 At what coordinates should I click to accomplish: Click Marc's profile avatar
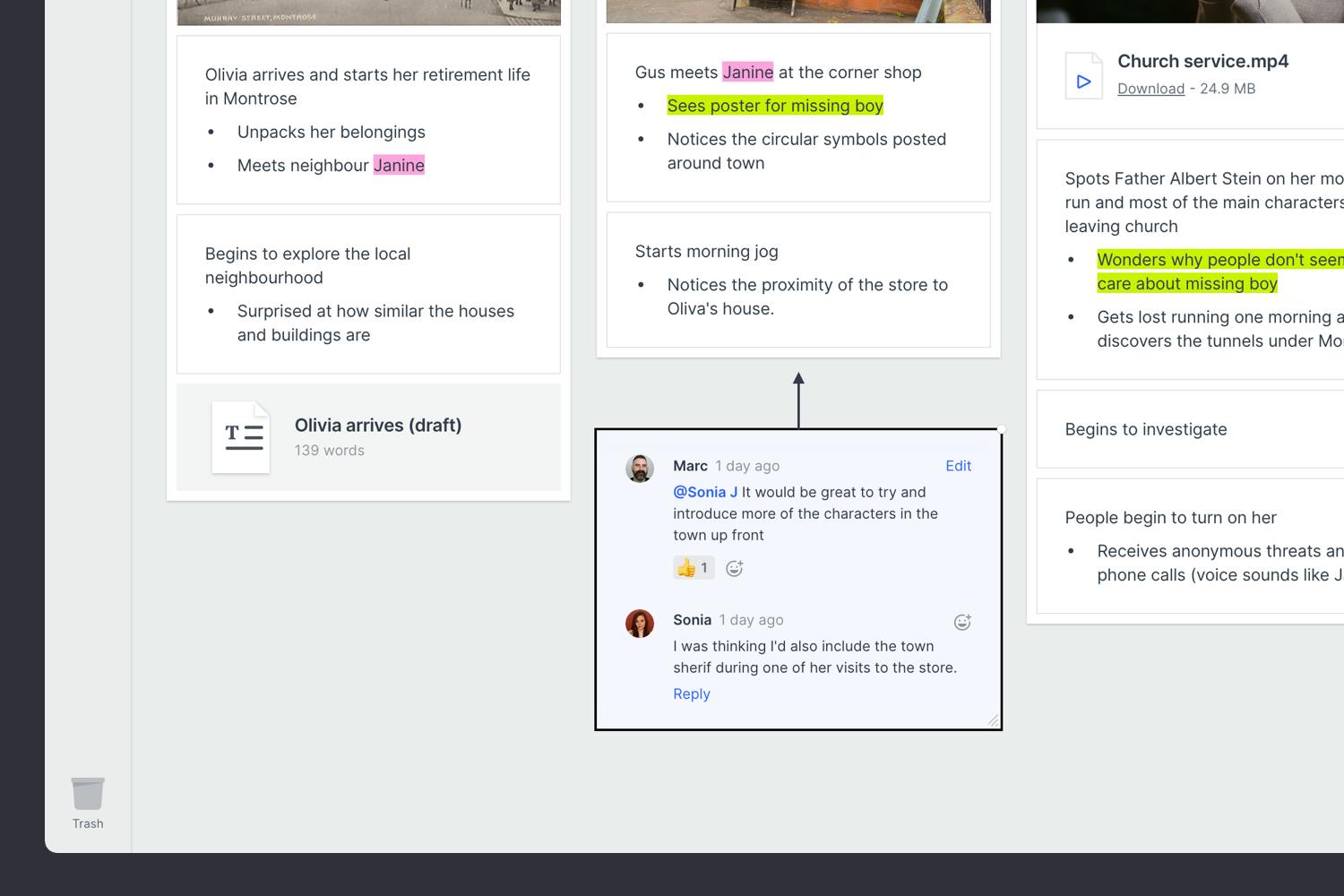coord(640,468)
